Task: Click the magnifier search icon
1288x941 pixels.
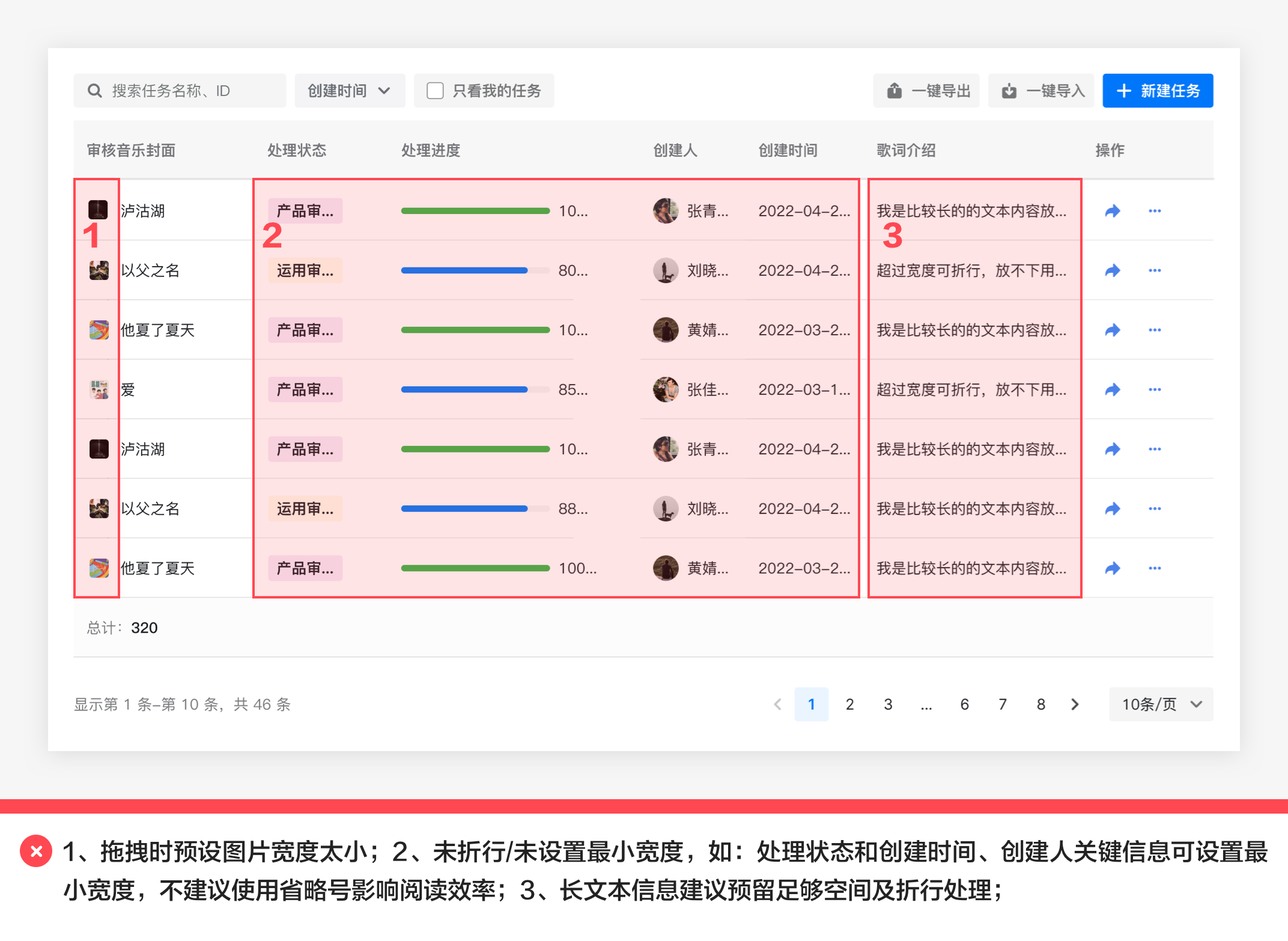Action: (x=94, y=91)
